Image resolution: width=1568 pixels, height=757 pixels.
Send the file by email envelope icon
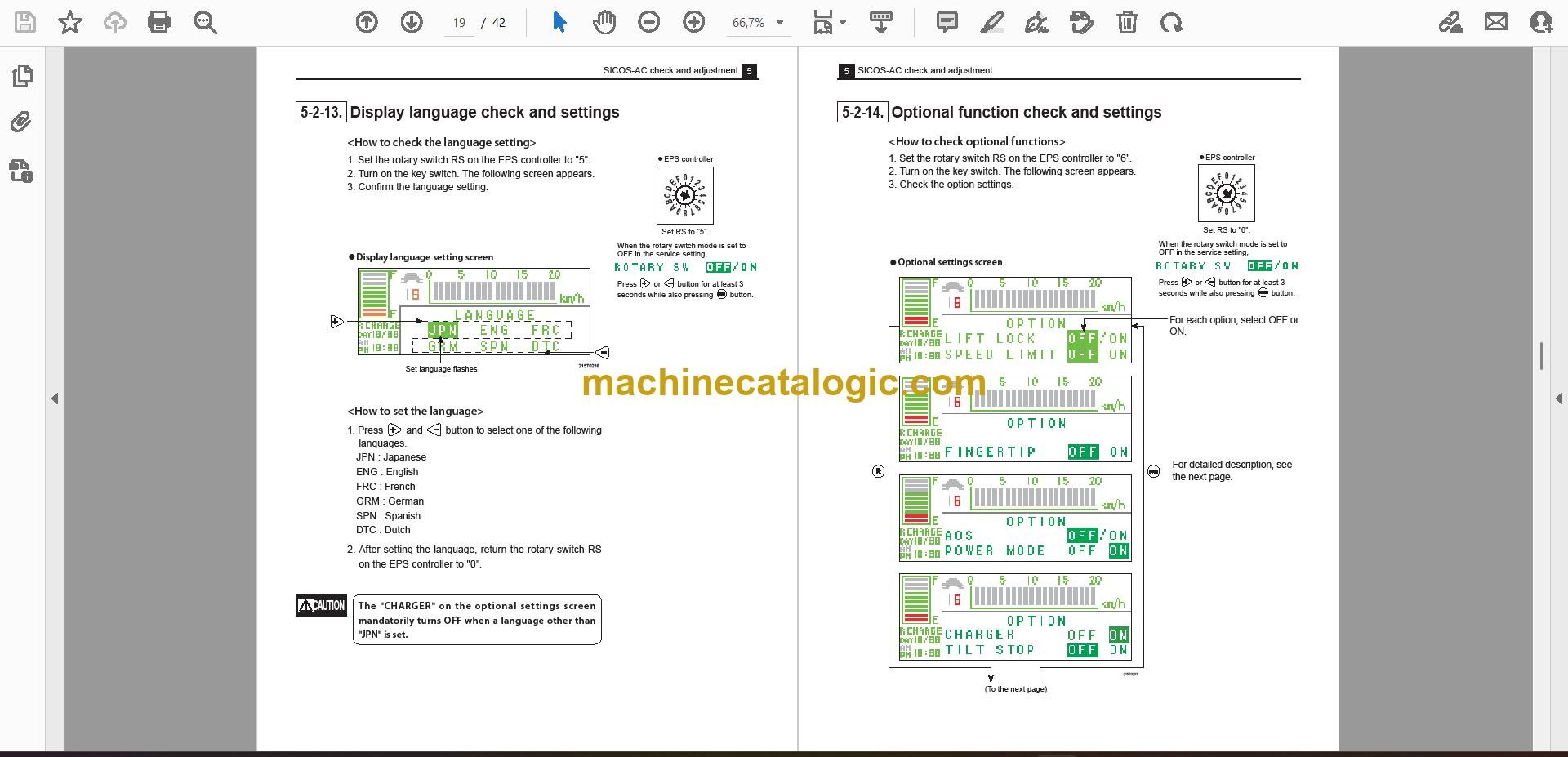(1496, 22)
